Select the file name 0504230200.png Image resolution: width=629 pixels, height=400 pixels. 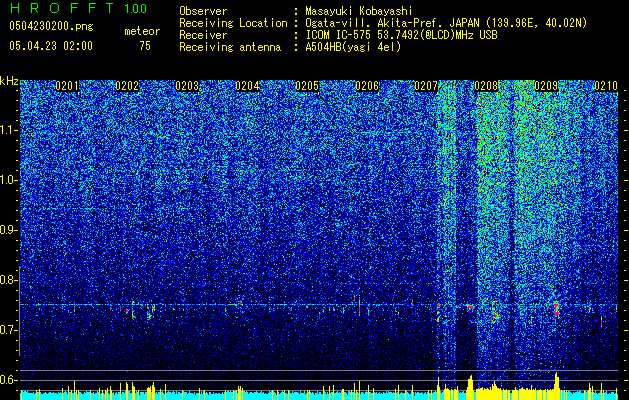[51, 26]
